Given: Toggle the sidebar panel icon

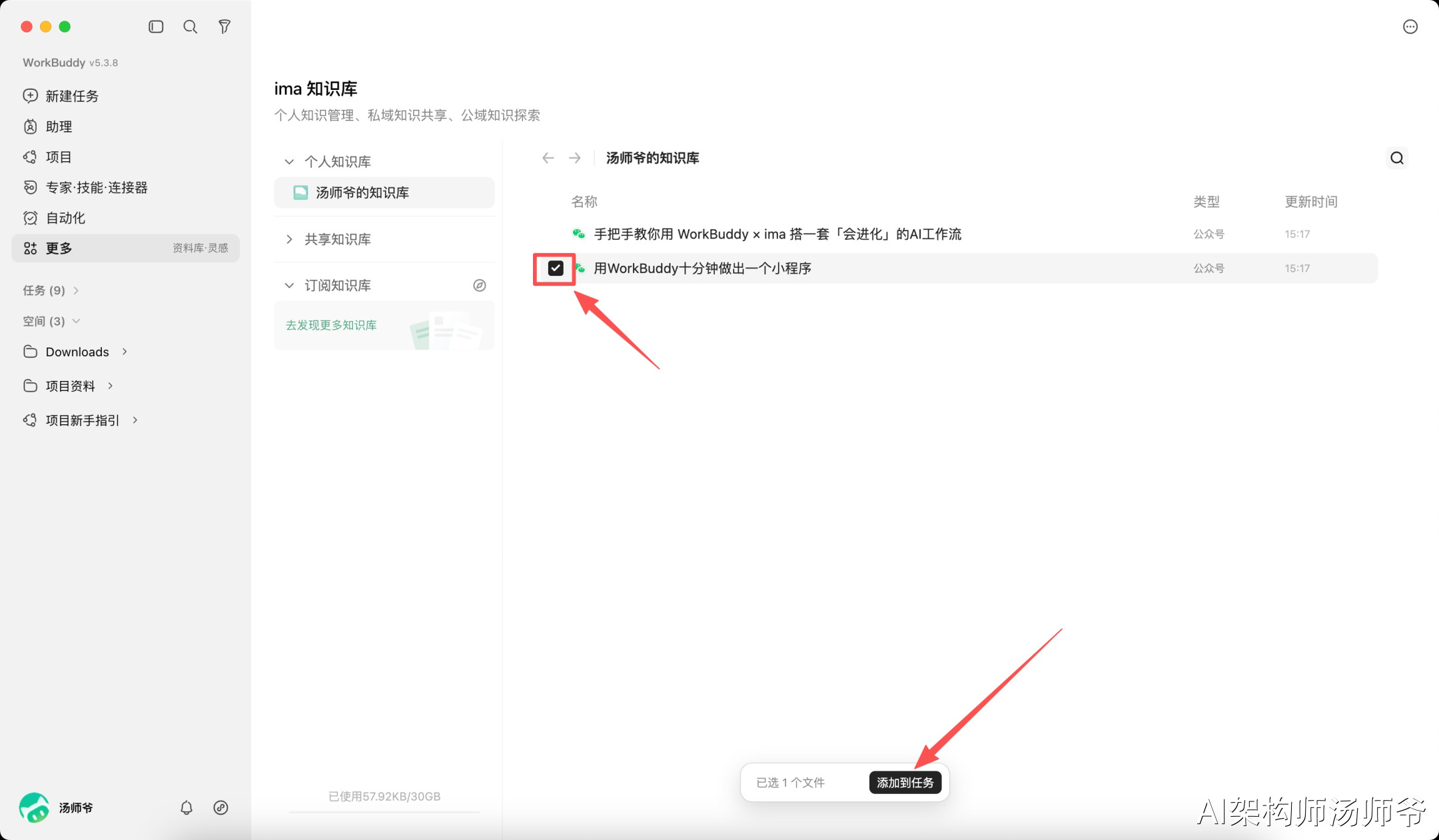Looking at the screenshot, I should tap(156, 27).
